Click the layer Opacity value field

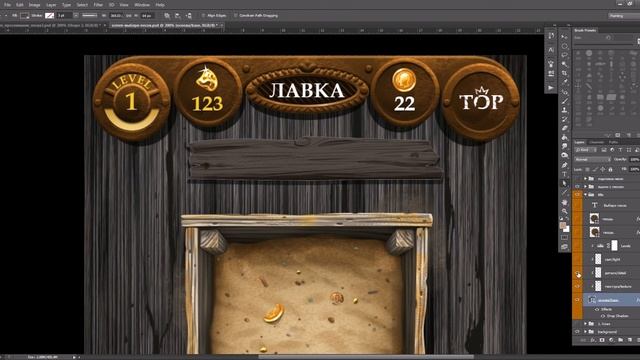tap(634, 160)
